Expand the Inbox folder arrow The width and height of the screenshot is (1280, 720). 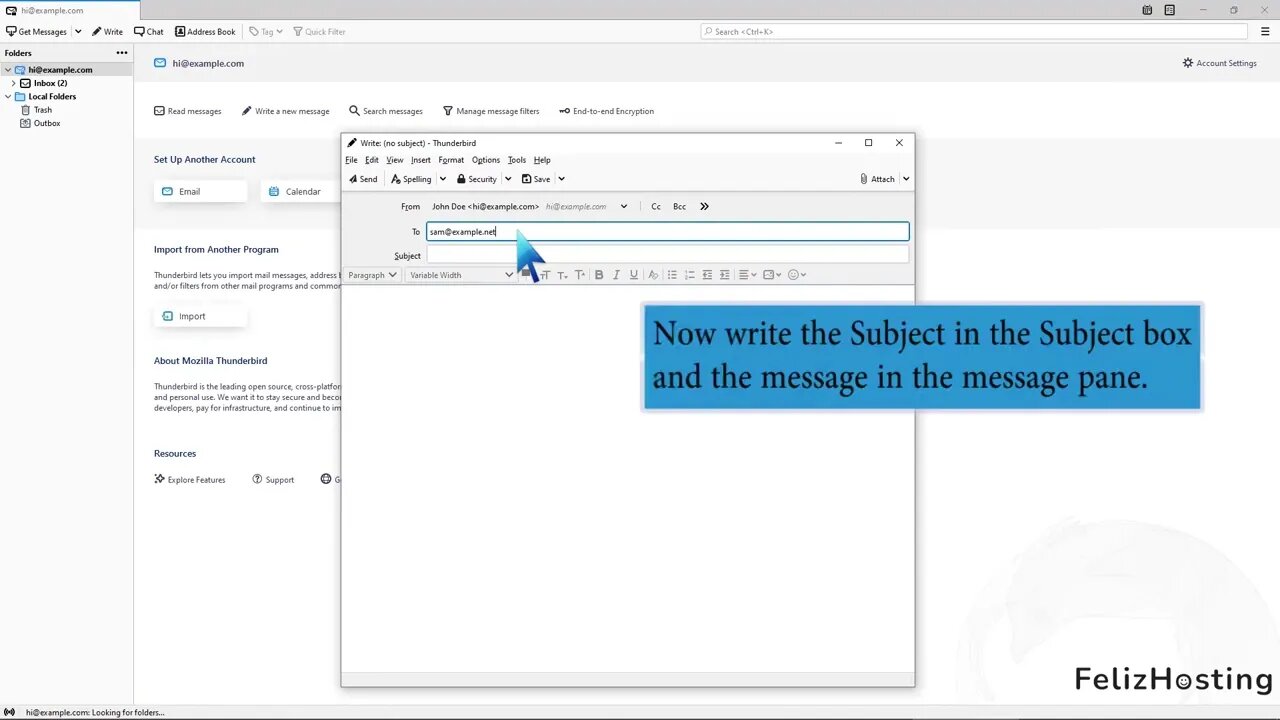point(14,83)
